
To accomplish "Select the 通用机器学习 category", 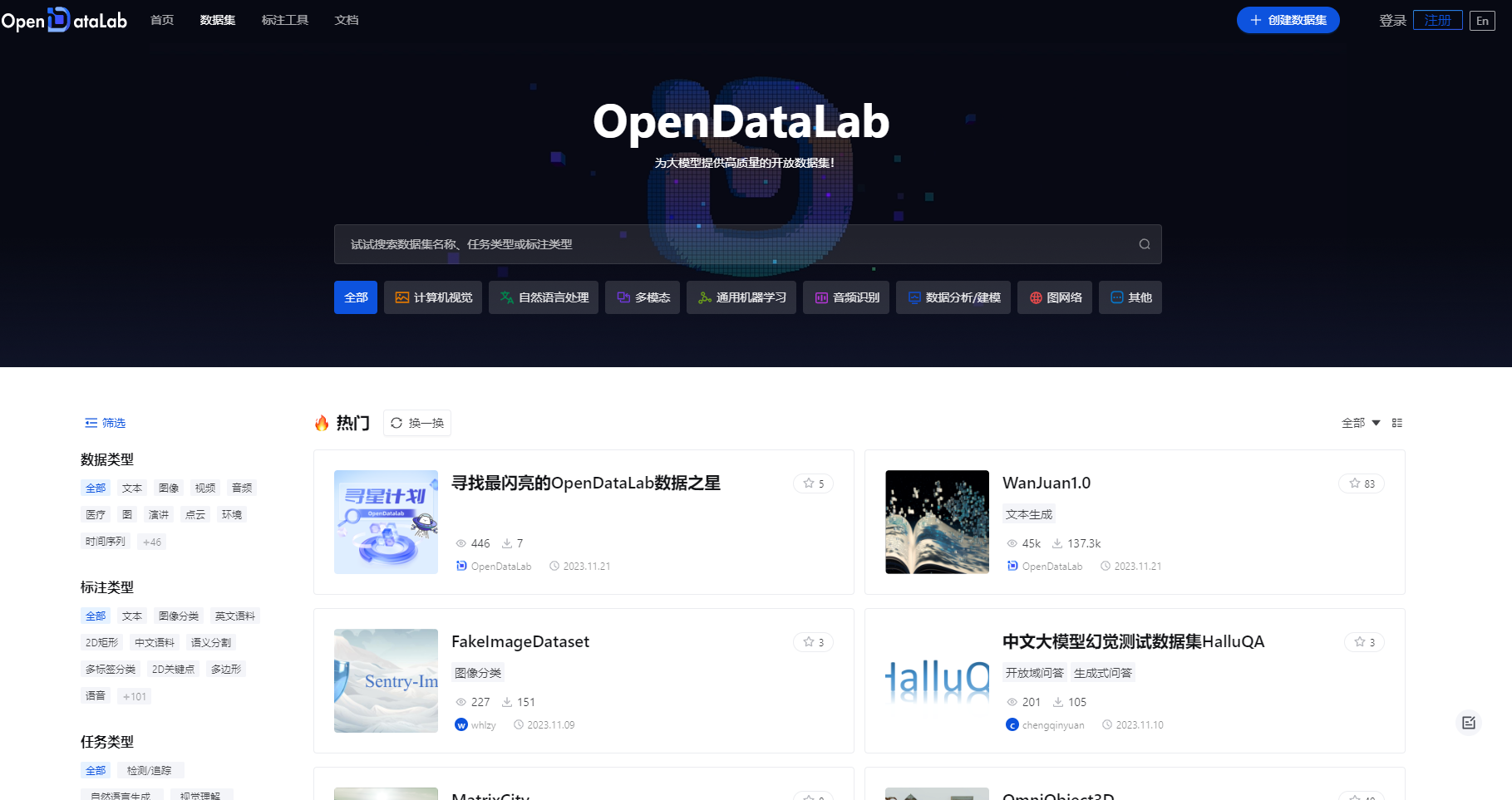I will coord(741,297).
